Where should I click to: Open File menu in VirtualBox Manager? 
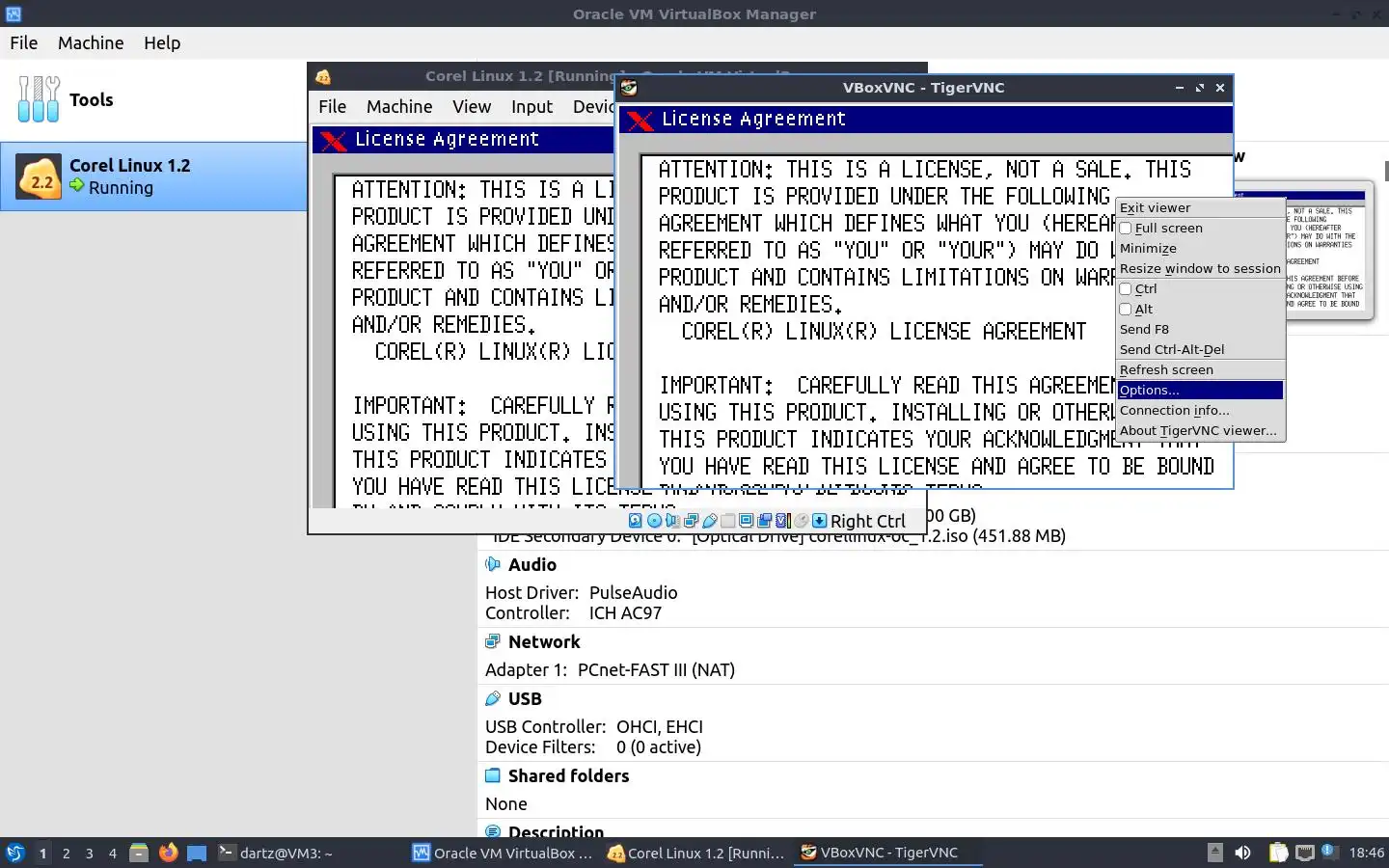tap(24, 42)
